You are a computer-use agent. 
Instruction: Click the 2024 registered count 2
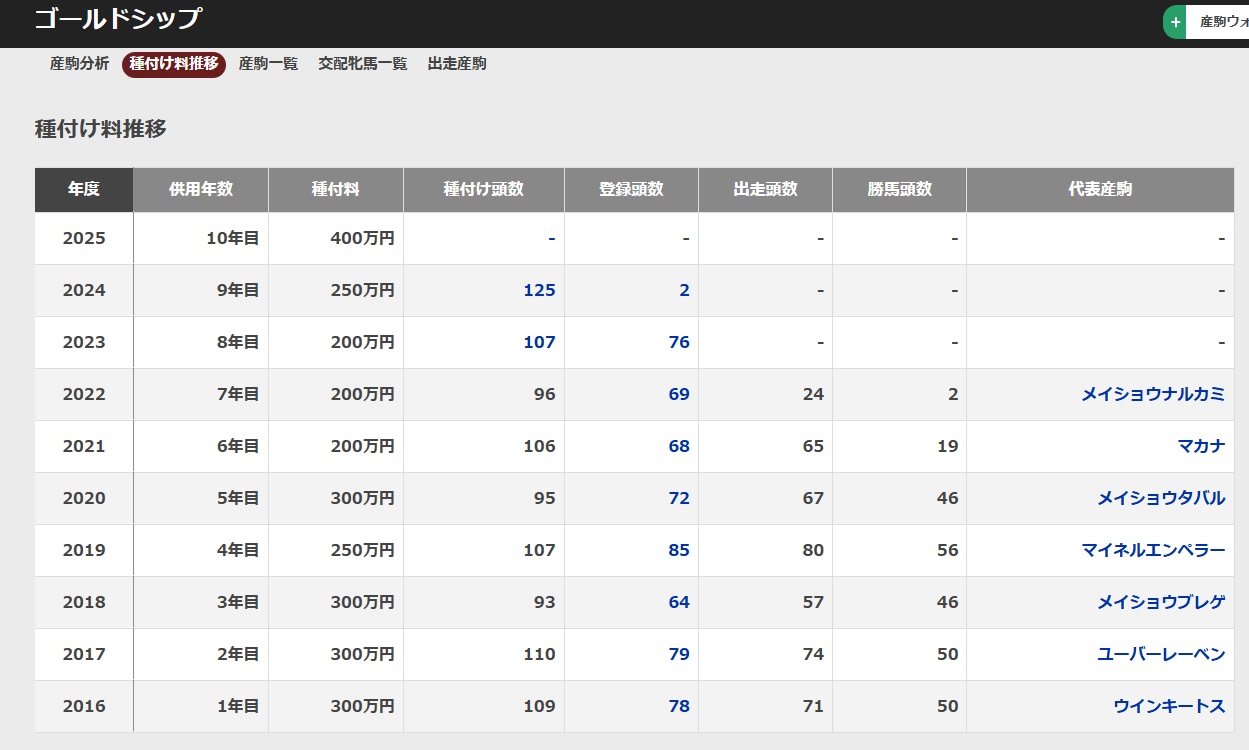(684, 290)
